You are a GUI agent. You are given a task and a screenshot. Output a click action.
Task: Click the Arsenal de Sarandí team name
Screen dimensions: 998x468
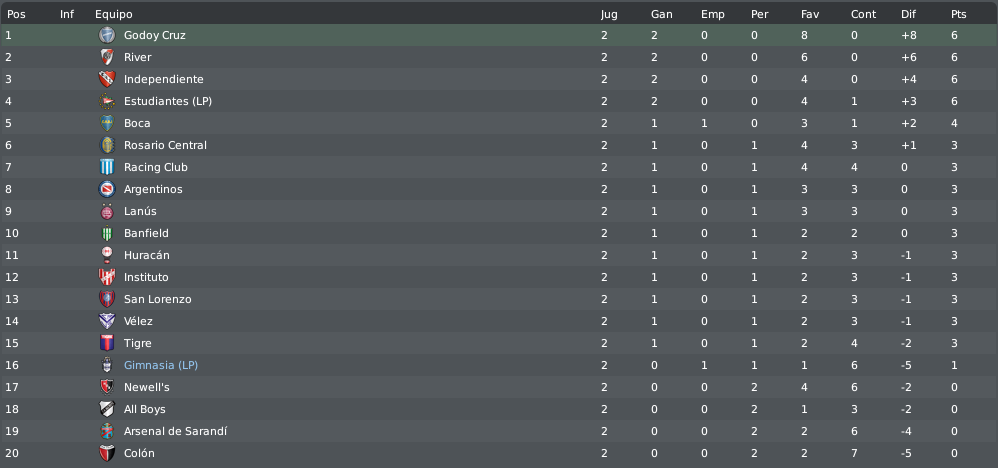coord(175,431)
